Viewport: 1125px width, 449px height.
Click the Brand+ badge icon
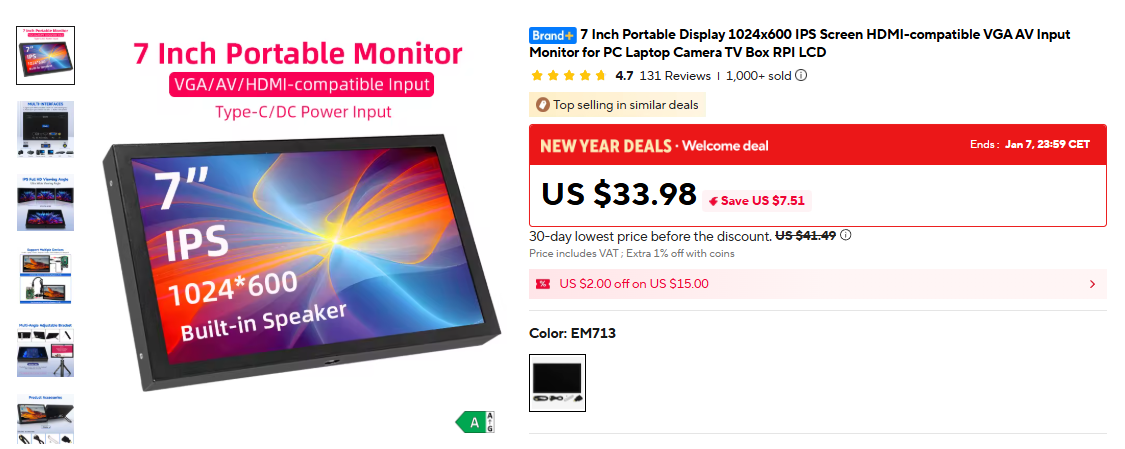coord(552,34)
